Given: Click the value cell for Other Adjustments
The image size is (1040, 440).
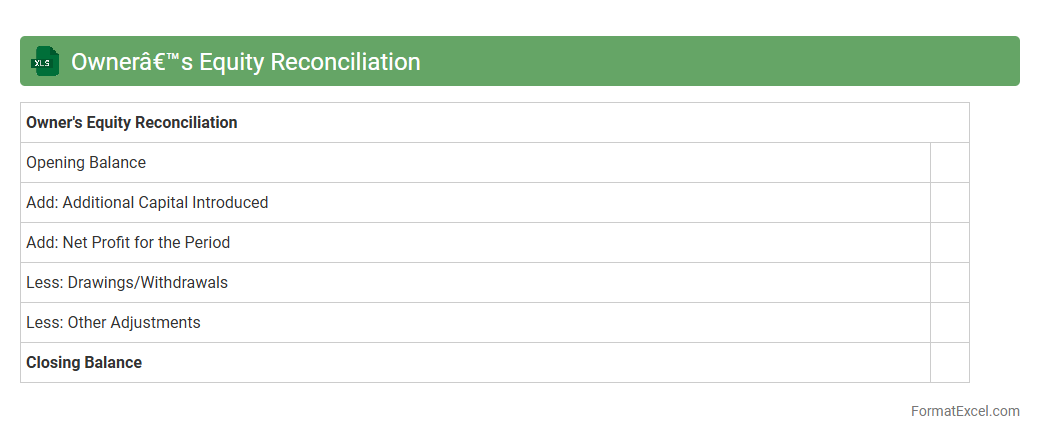Looking at the screenshot, I should pyautogui.click(x=949, y=323).
